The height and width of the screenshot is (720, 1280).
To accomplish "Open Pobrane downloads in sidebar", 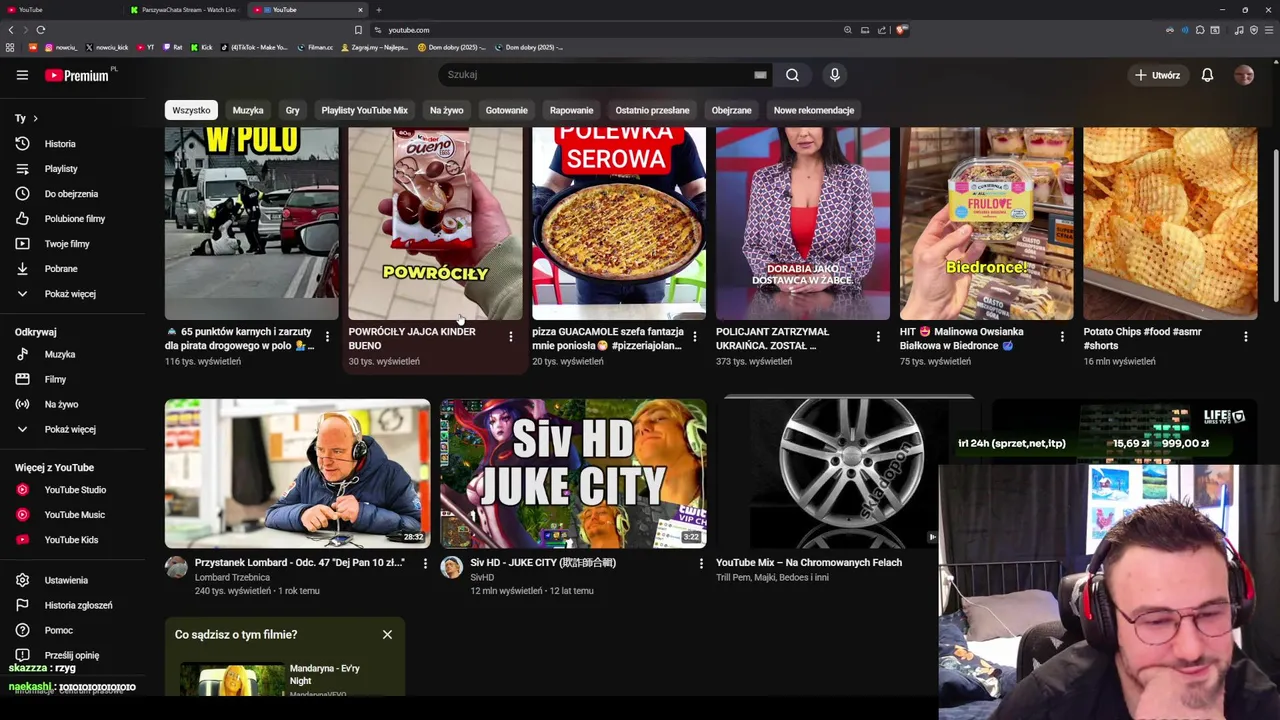I will pos(60,269).
